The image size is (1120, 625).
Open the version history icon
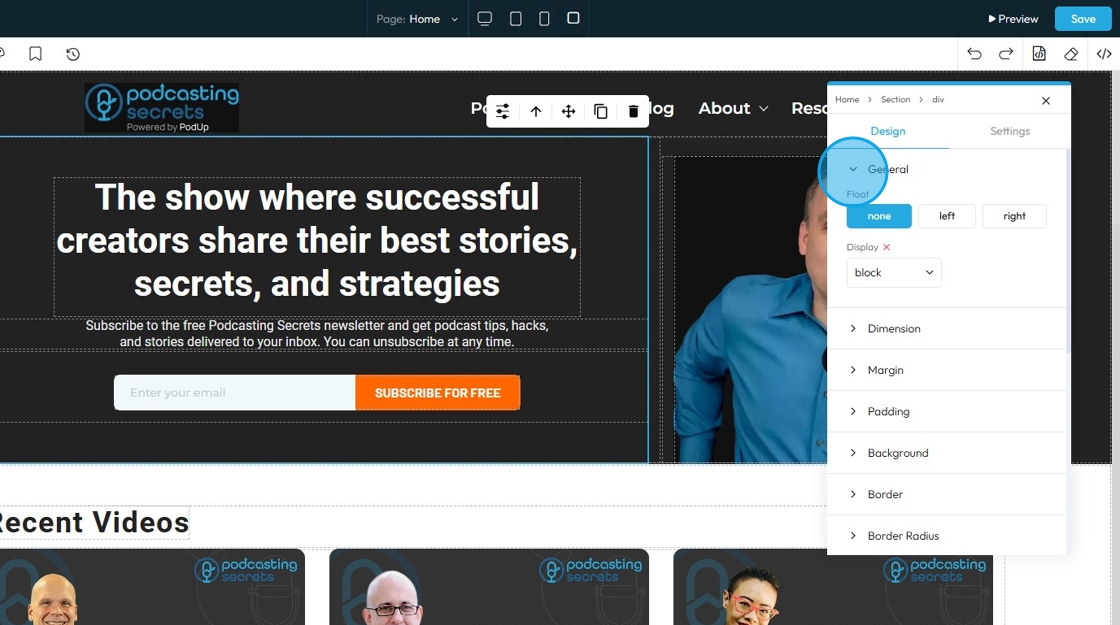pyautogui.click(x=73, y=54)
